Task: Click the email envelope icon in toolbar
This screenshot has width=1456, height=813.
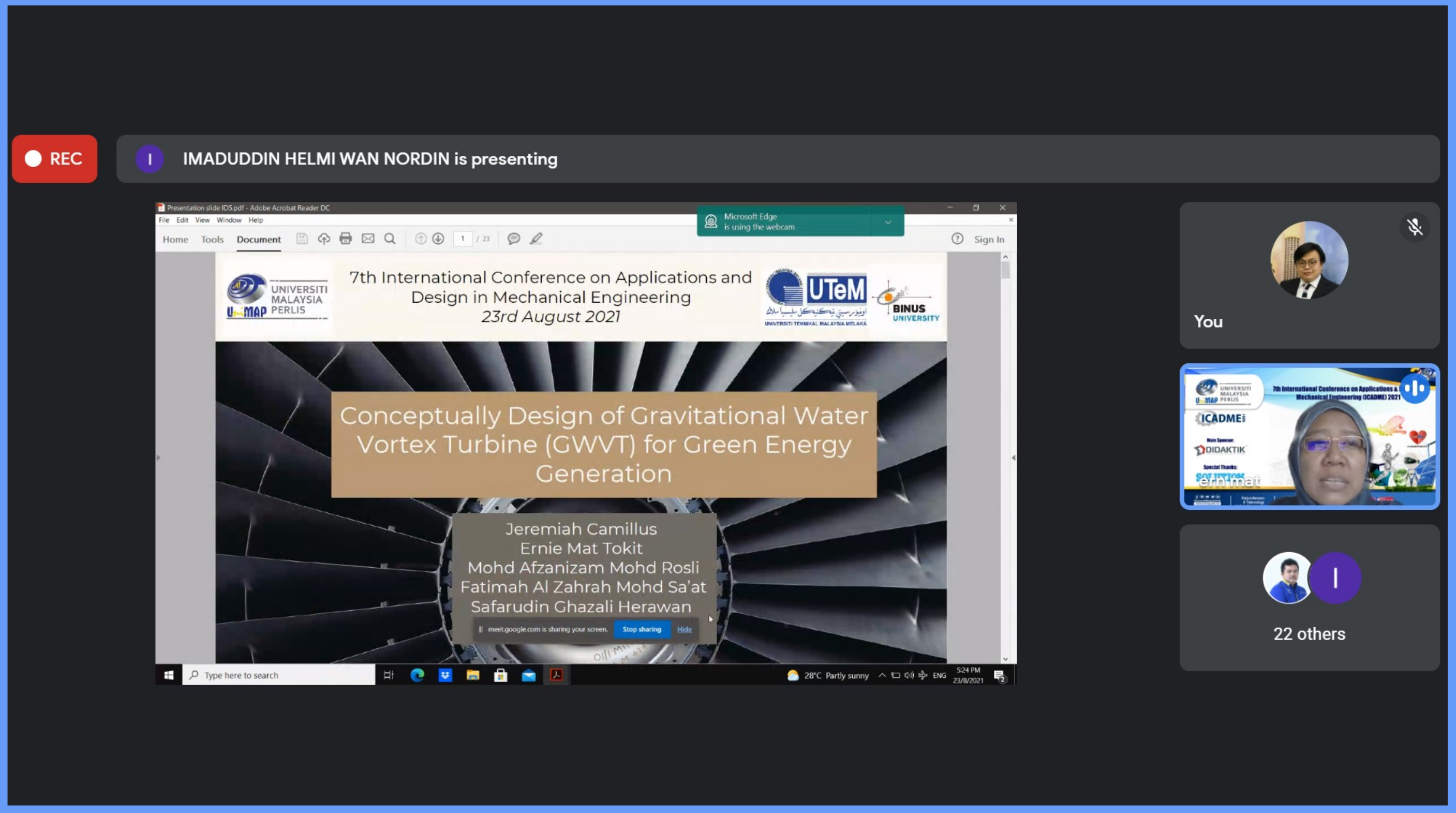Action: pos(368,239)
